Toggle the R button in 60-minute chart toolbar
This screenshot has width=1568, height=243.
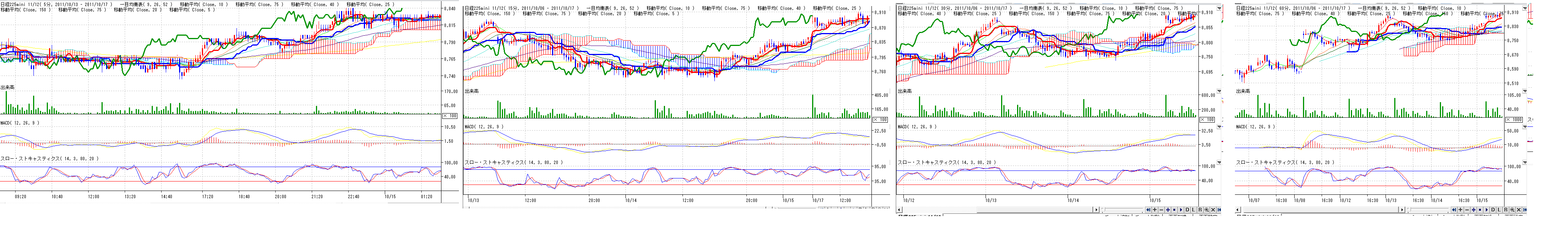point(1506,210)
